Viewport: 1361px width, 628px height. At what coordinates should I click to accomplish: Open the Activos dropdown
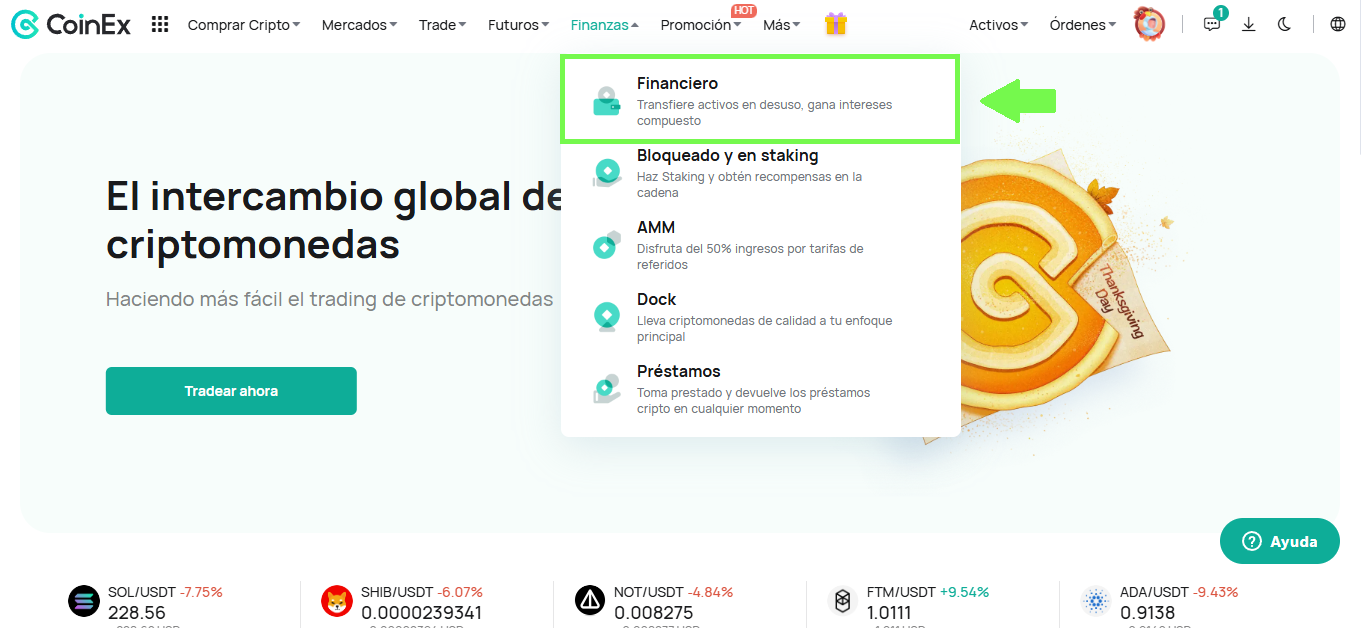(x=998, y=25)
